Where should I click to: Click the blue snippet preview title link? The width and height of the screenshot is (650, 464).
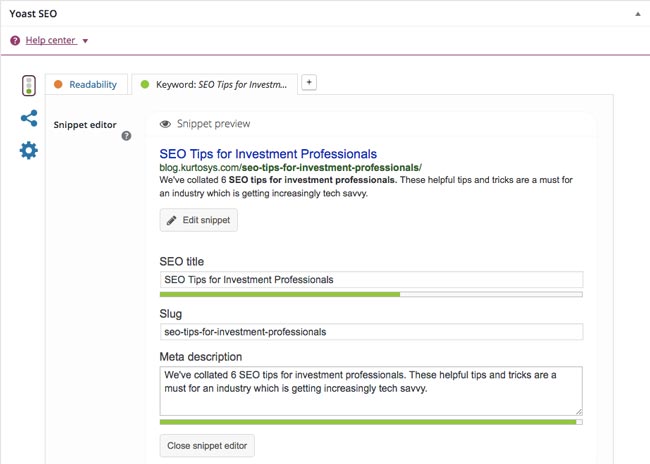[x=268, y=154]
